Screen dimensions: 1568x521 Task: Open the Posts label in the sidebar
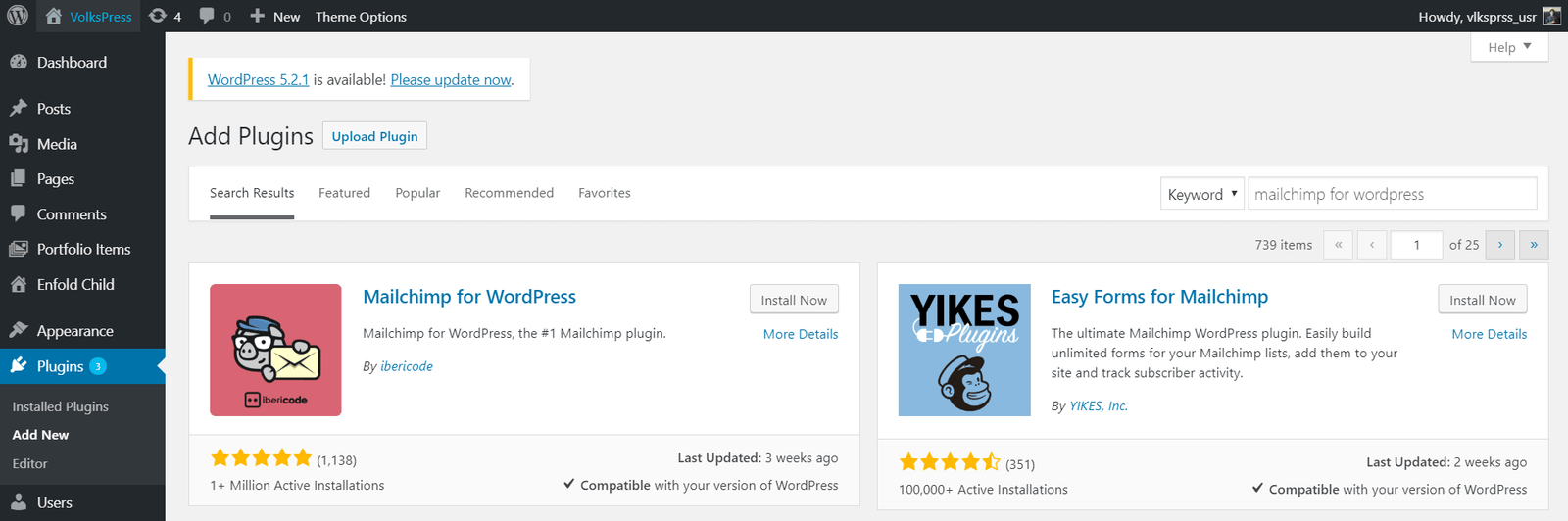pos(54,109)
